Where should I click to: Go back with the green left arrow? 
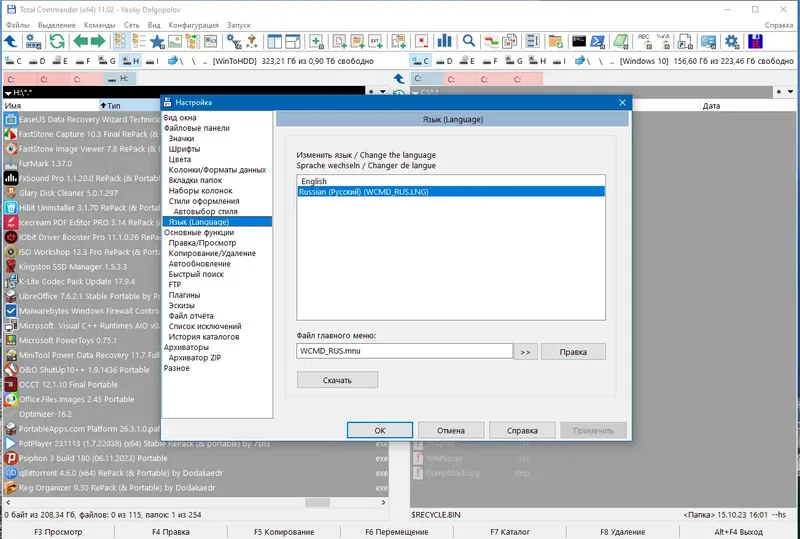coord(81,41)
